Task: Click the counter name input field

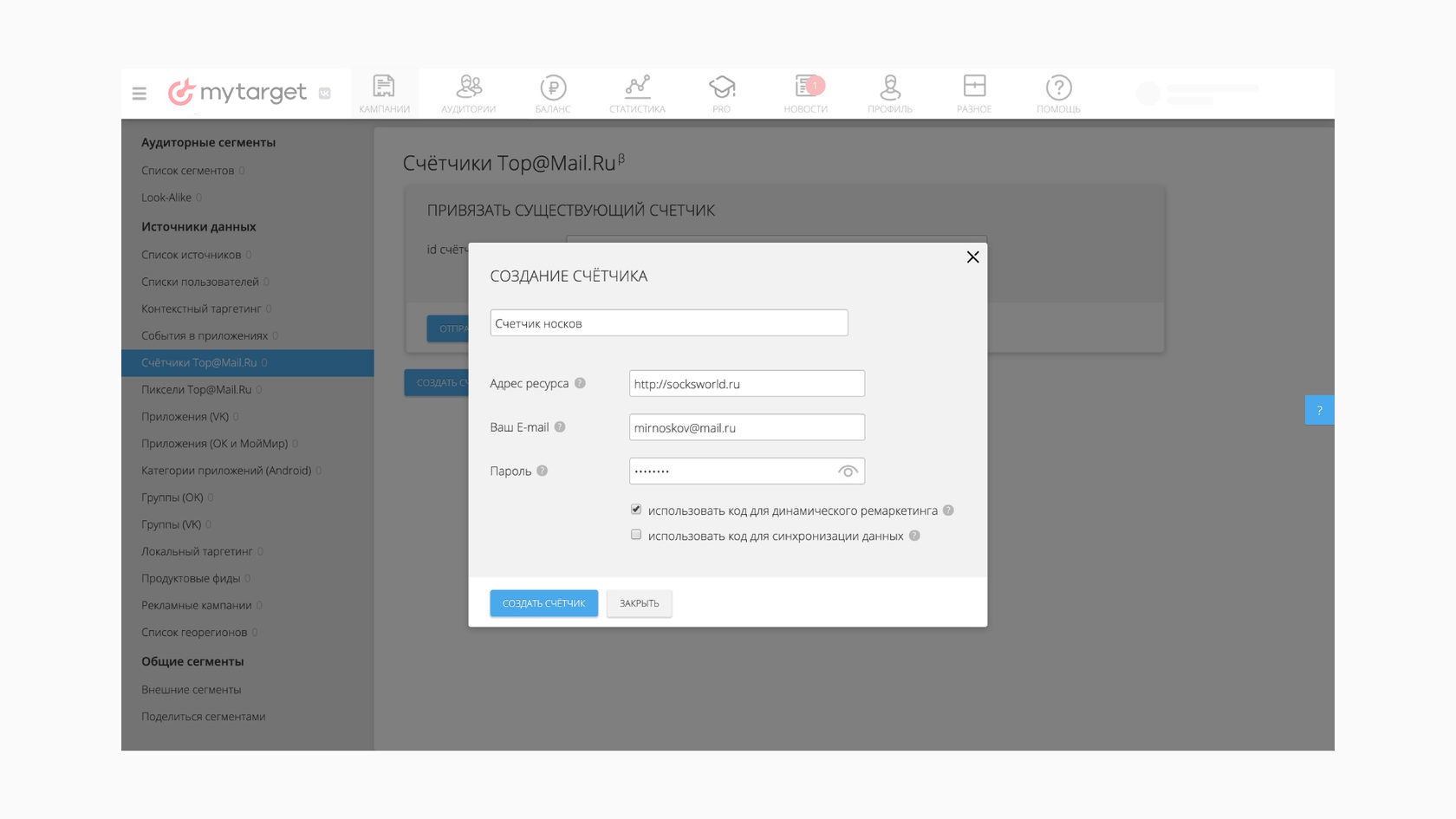Action: (x=668, y=323)
